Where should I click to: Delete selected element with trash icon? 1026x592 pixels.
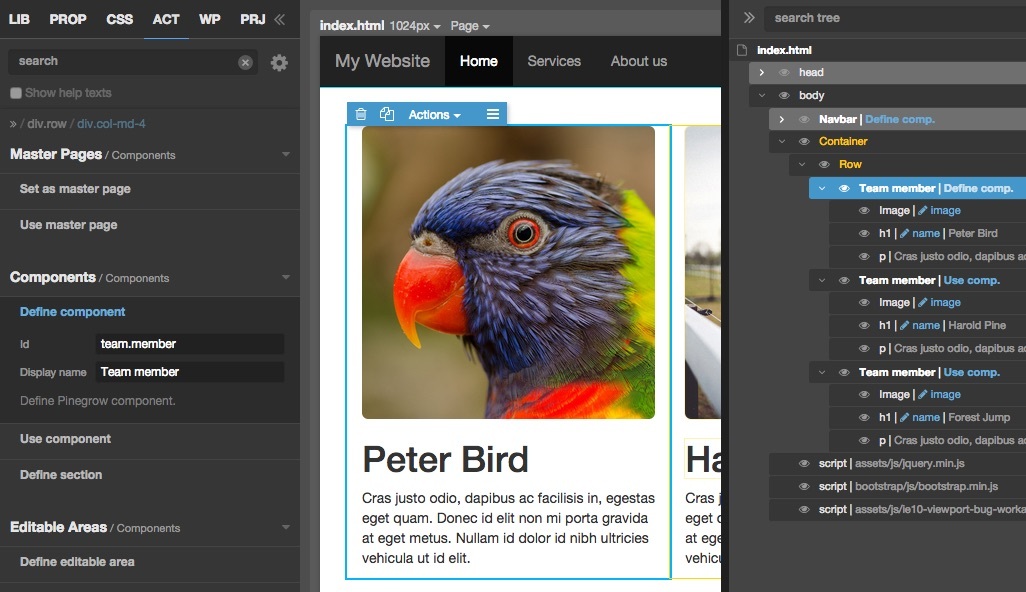(x=361, y=114)
